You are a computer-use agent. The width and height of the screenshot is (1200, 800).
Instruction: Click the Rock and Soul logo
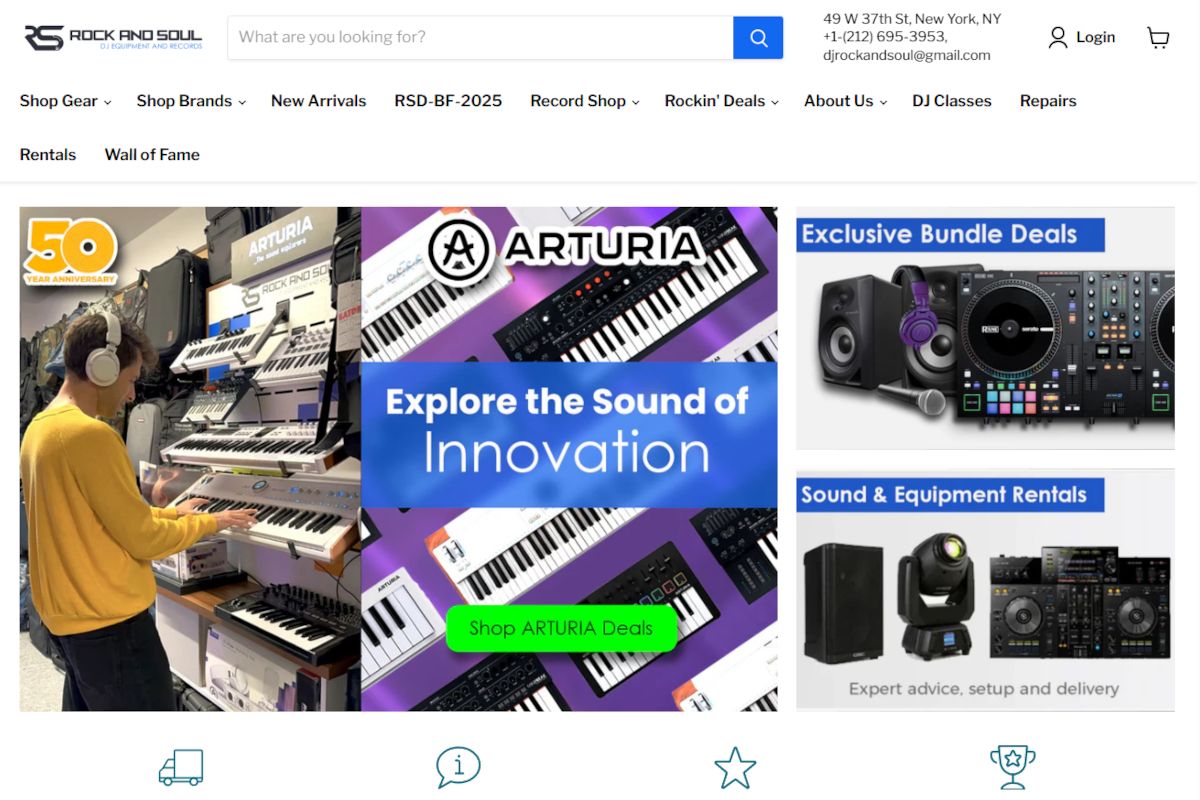pyautogui.click(x=113, y=38)
